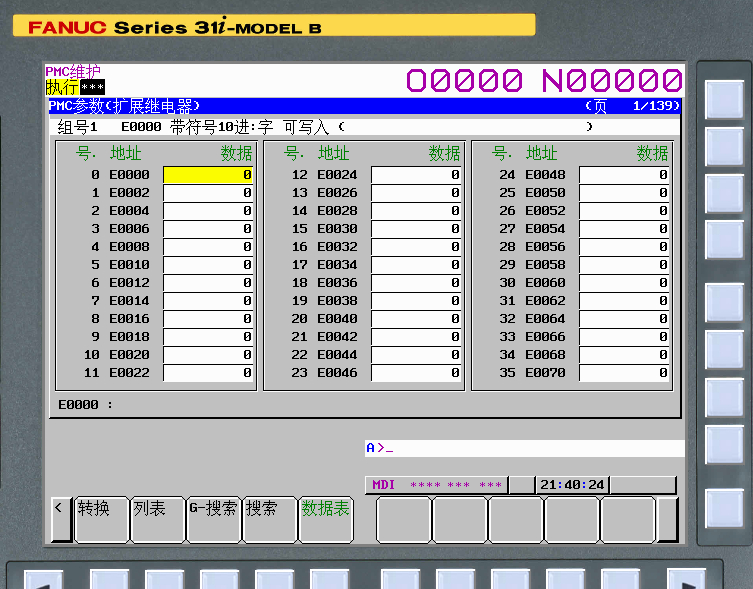Click the data value of E0060

click(x=624, y=283)
